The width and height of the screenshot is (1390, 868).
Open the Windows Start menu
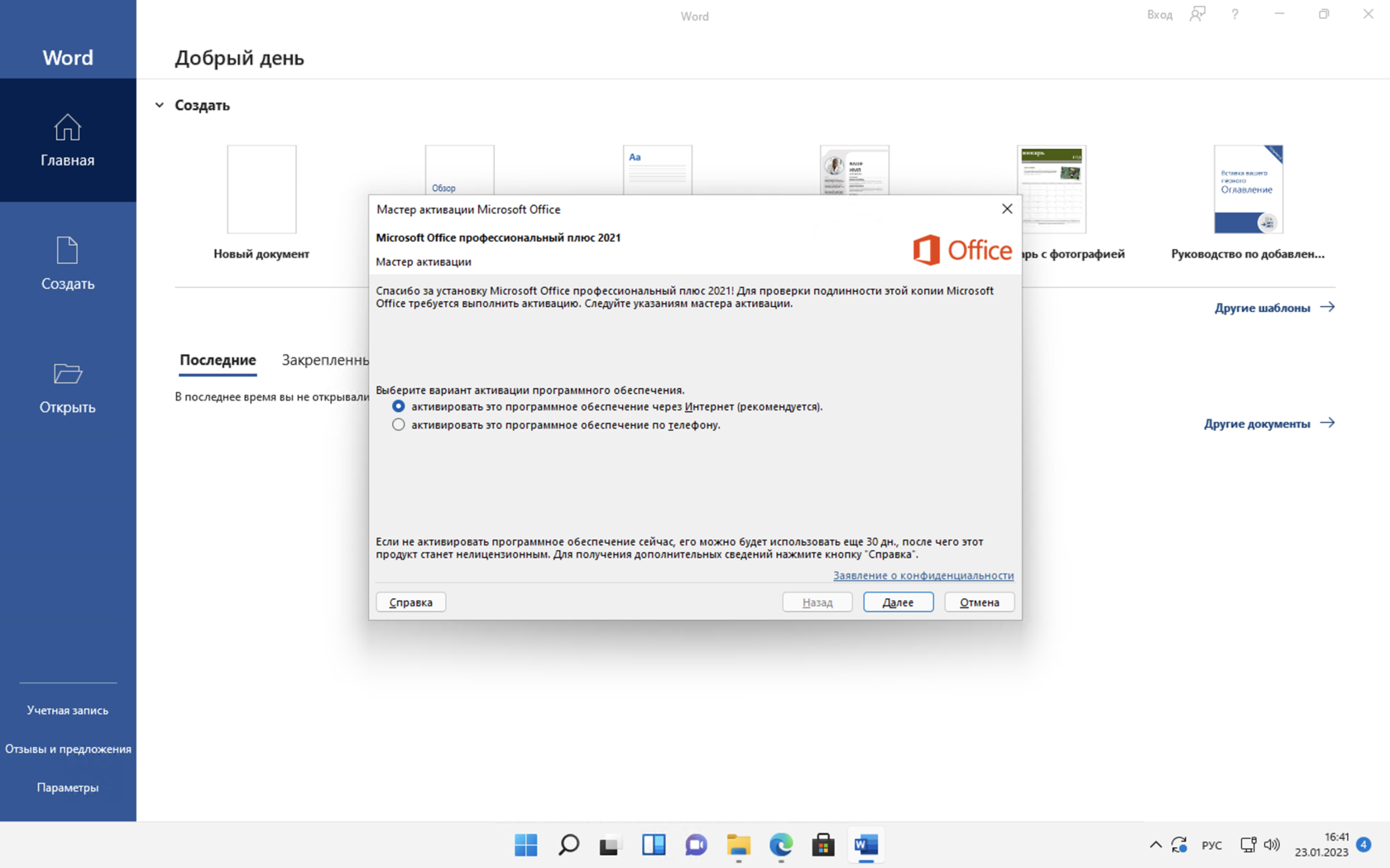(526, 845)
